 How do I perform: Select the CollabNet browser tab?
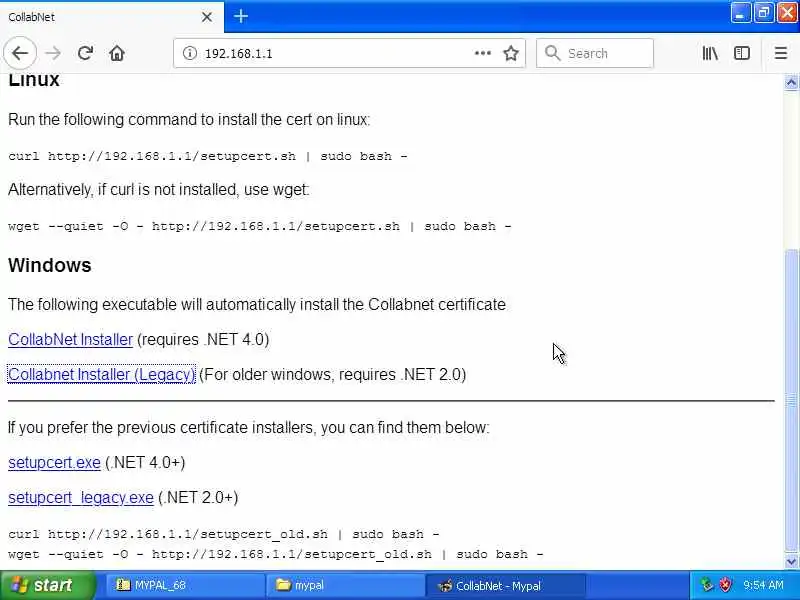click(x=111, y=17)
